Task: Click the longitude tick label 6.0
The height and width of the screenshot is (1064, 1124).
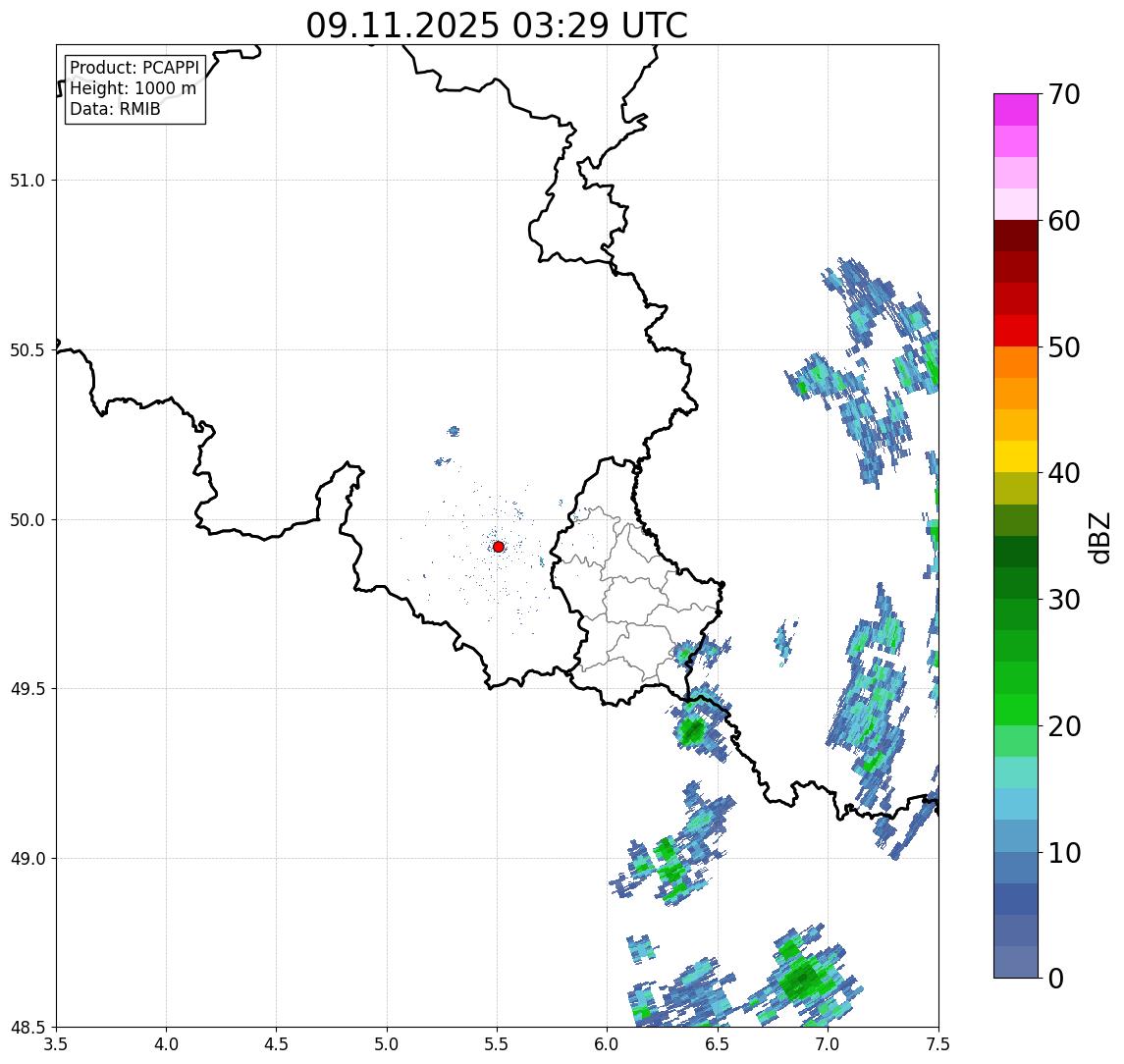Action: [x=608, y=1044]
